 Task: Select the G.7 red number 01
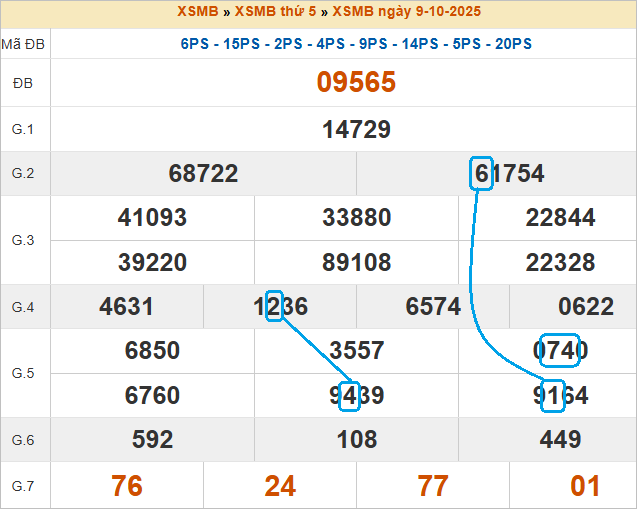[585, 486]
